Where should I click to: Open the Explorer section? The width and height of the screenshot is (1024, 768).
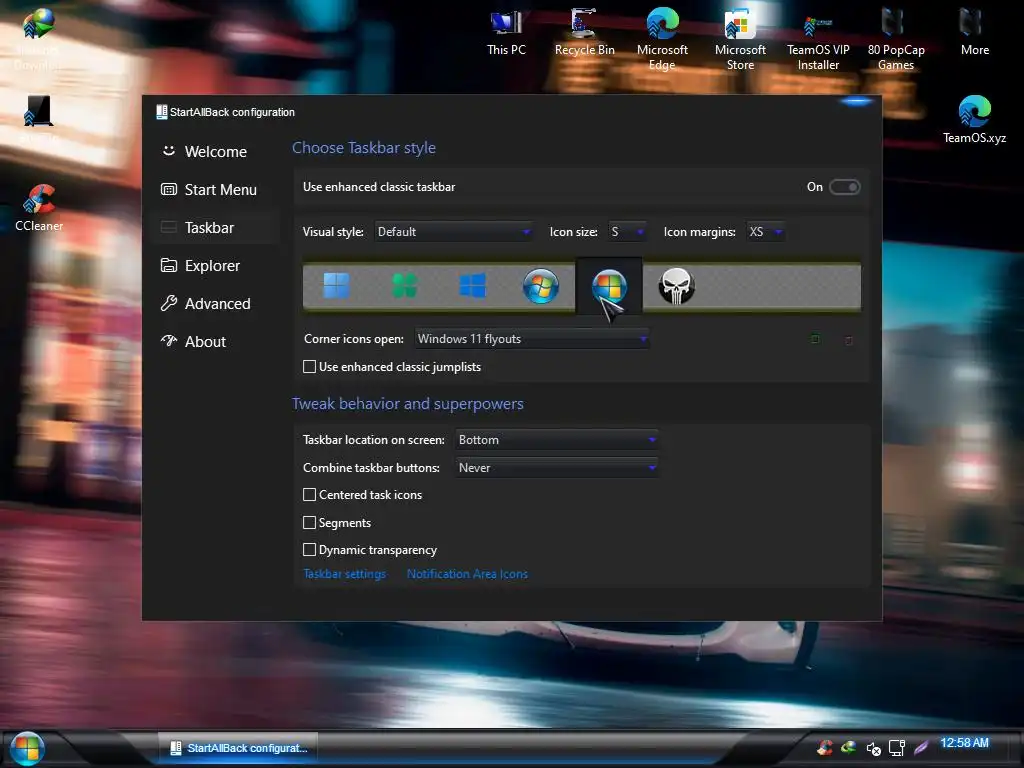pos(216,265)
